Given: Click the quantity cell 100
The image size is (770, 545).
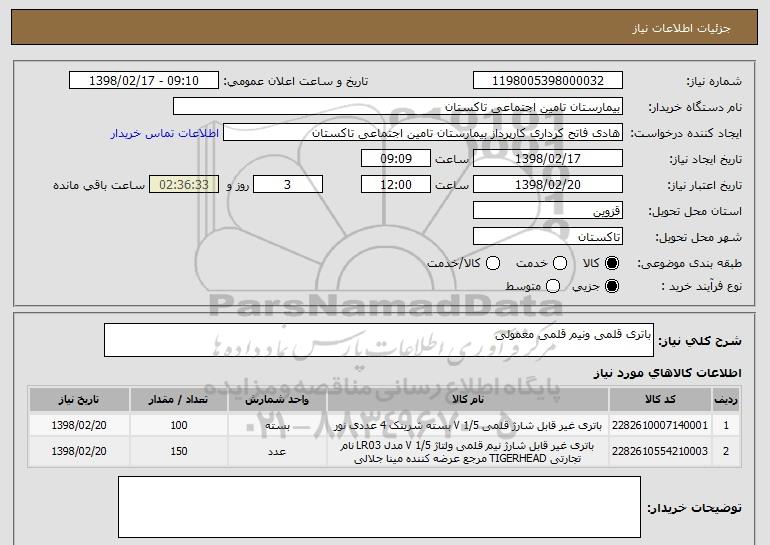Looking at the screenshot, I should point(179,425).
